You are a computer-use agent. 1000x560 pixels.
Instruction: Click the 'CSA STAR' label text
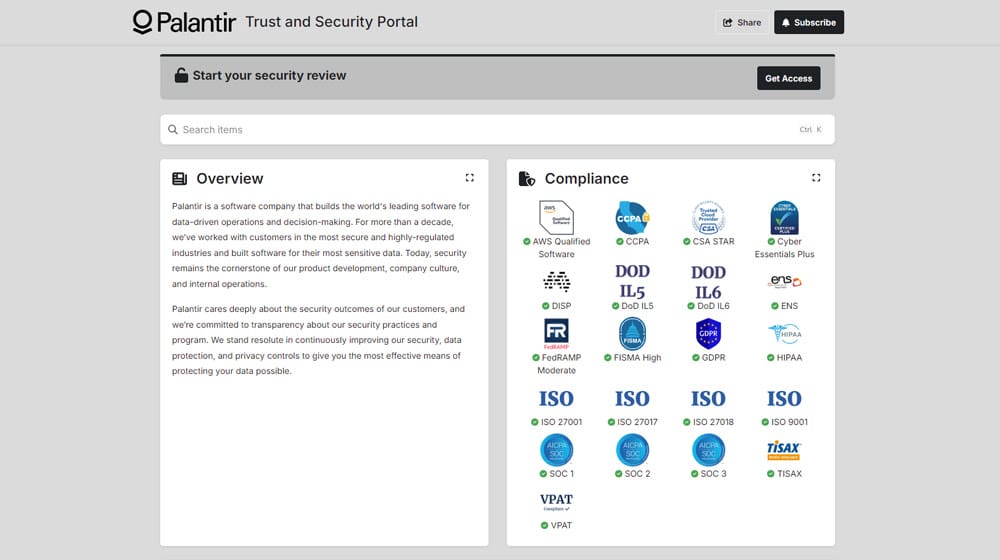tap(713, 241)
